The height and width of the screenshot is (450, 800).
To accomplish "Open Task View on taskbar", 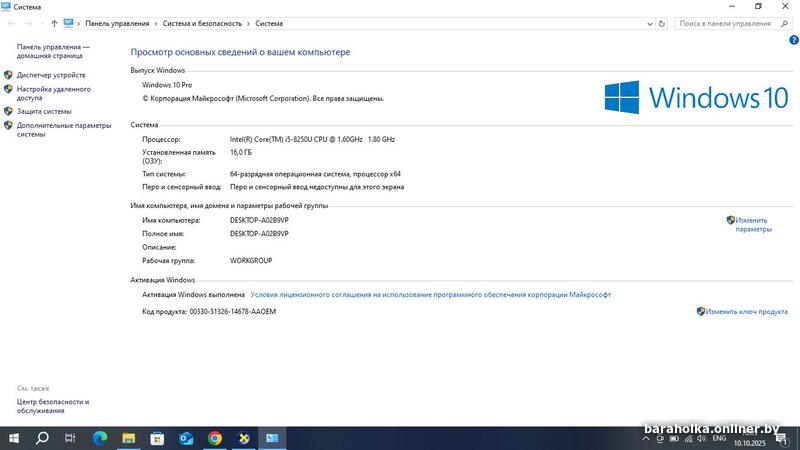I will 70,438.
